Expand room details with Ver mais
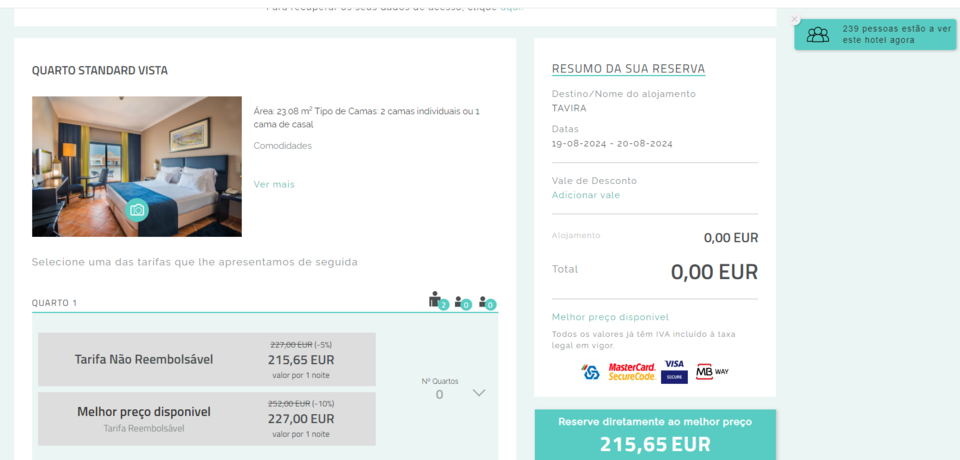This screenshot has height=460, width=960. tap(274, 184)
